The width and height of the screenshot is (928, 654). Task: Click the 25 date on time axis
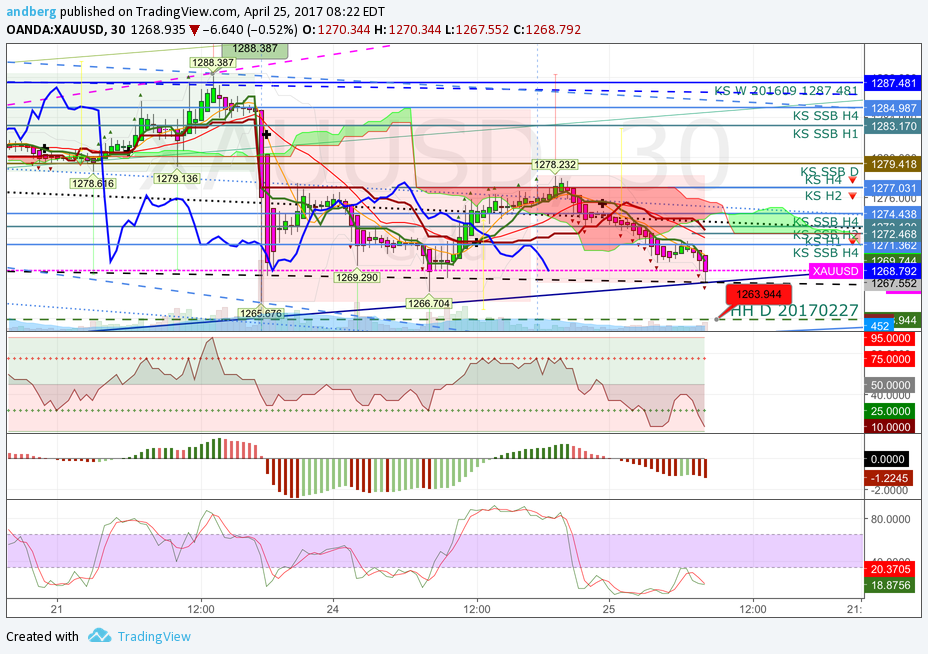[610, 608]
